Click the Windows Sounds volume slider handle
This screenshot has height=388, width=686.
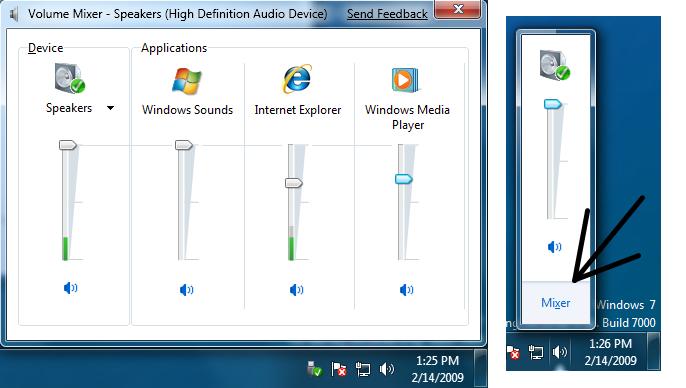184,145
